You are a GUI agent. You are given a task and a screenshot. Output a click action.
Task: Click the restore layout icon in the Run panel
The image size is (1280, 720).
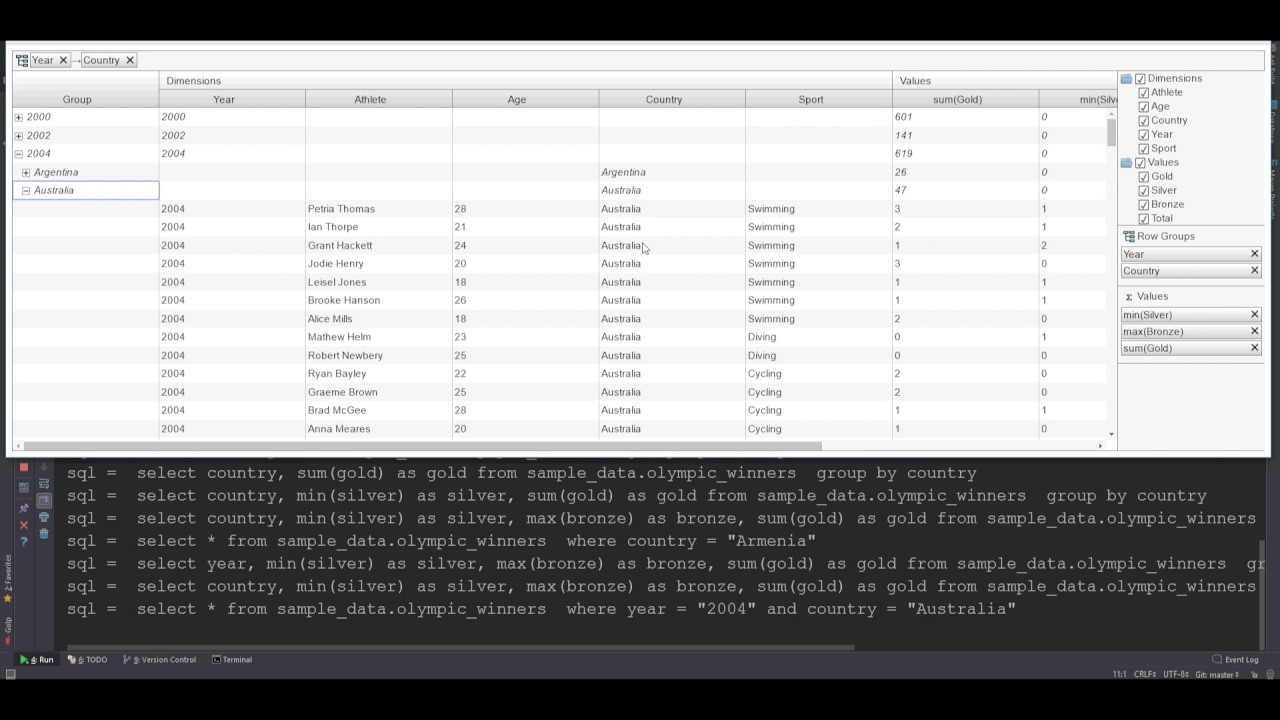(x=24, y=488)
